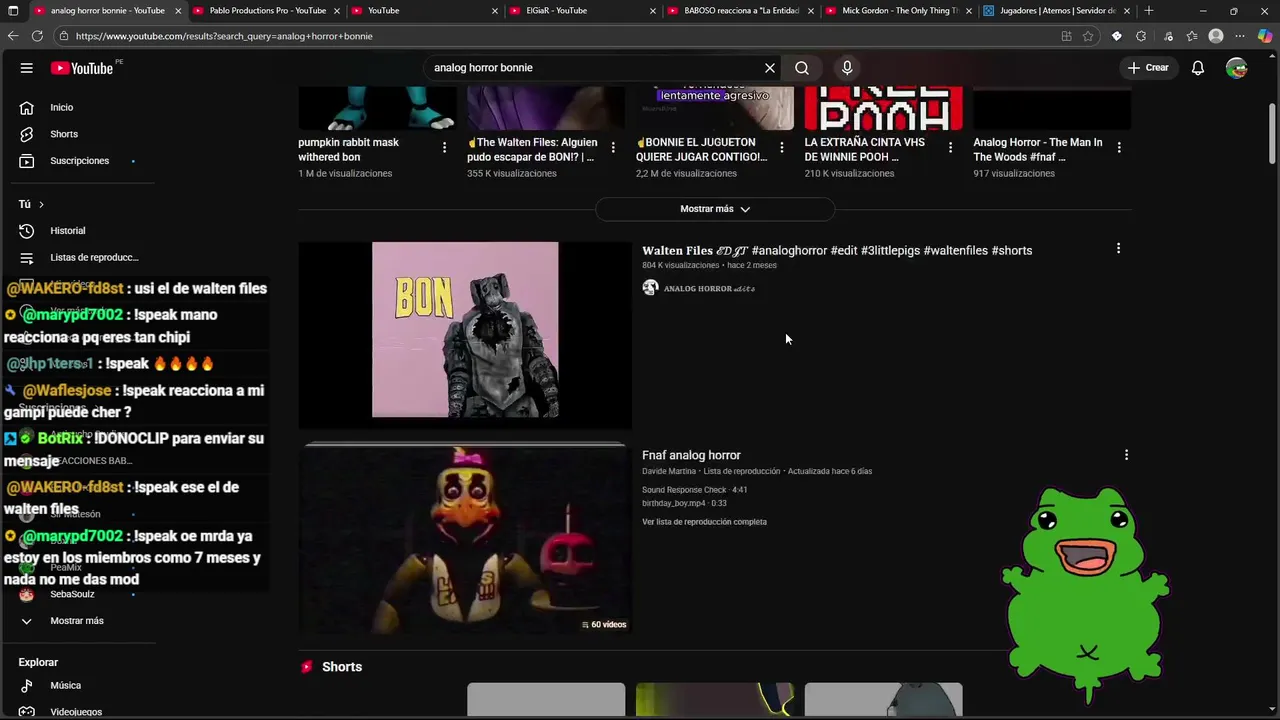Select birthday_boy.mp4 playlist entry

684,504
